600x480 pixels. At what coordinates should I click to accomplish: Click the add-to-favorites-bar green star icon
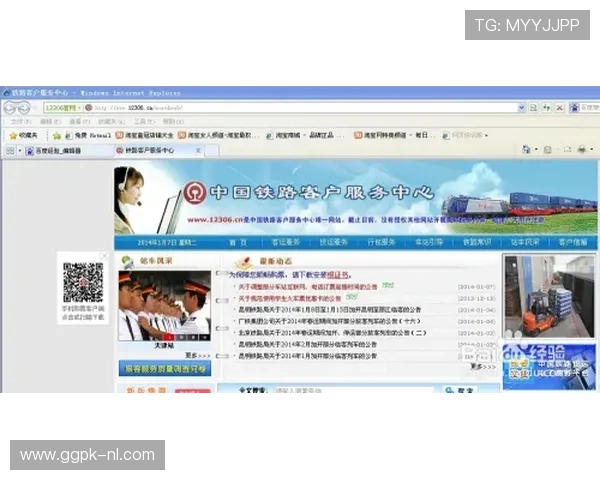(x=57, y=136)
